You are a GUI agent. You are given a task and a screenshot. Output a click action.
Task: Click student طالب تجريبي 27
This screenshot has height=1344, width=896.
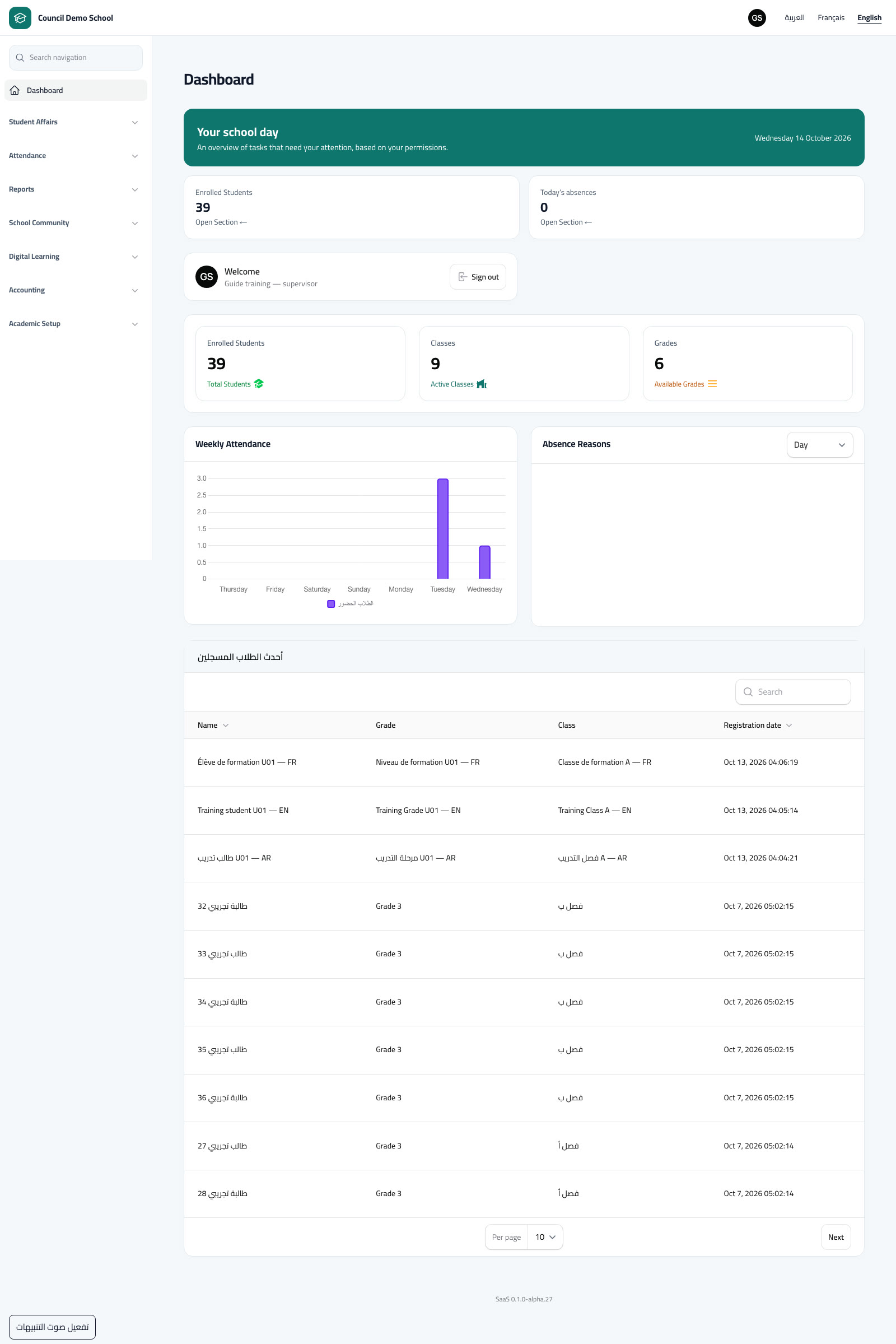tap(222, 1146)
